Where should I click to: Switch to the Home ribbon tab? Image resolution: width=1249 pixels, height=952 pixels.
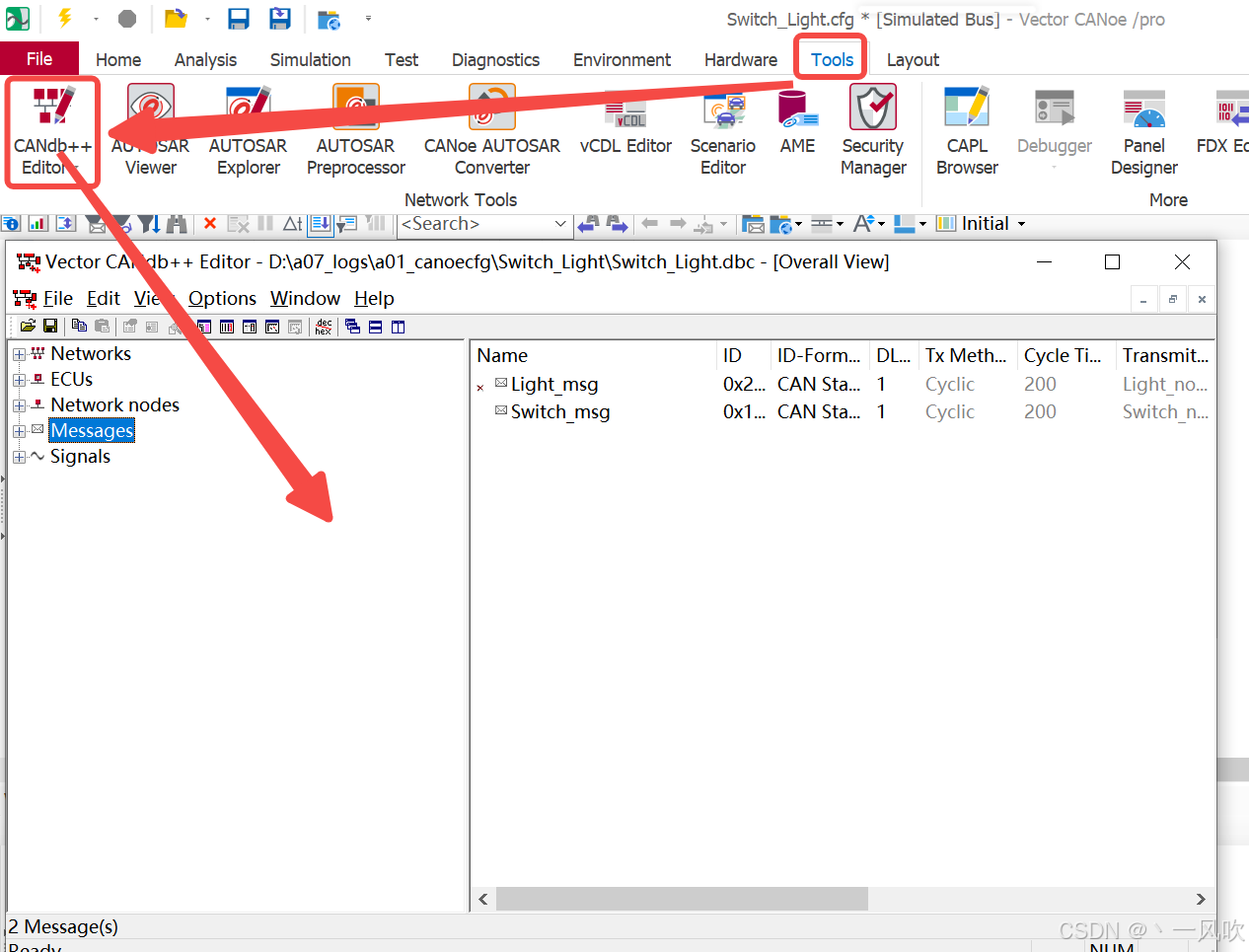tap(118, 60)
